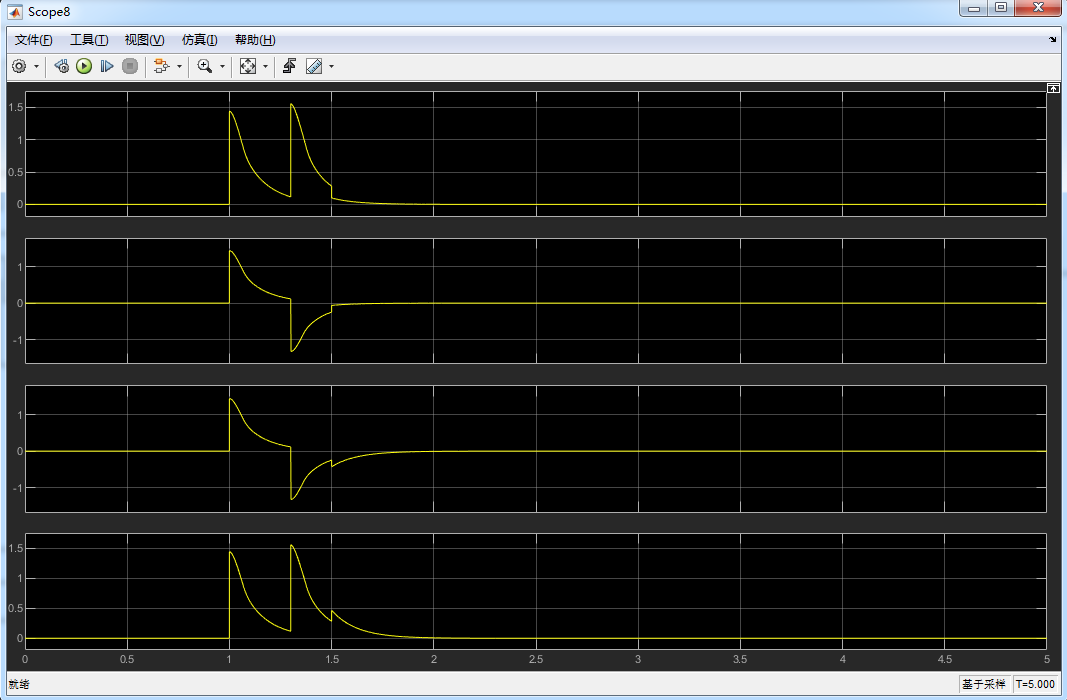Click the scale axes limits icon
Screen dimensions: 1067x700
[248, 66]
